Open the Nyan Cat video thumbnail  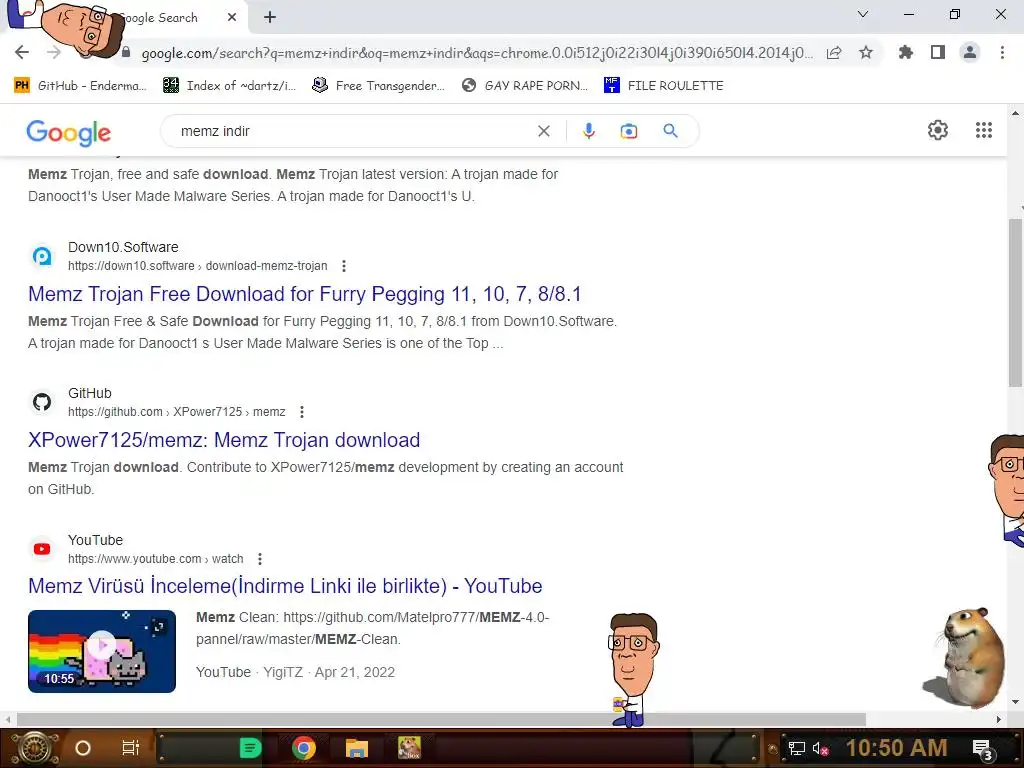click(x=102, y=651)
